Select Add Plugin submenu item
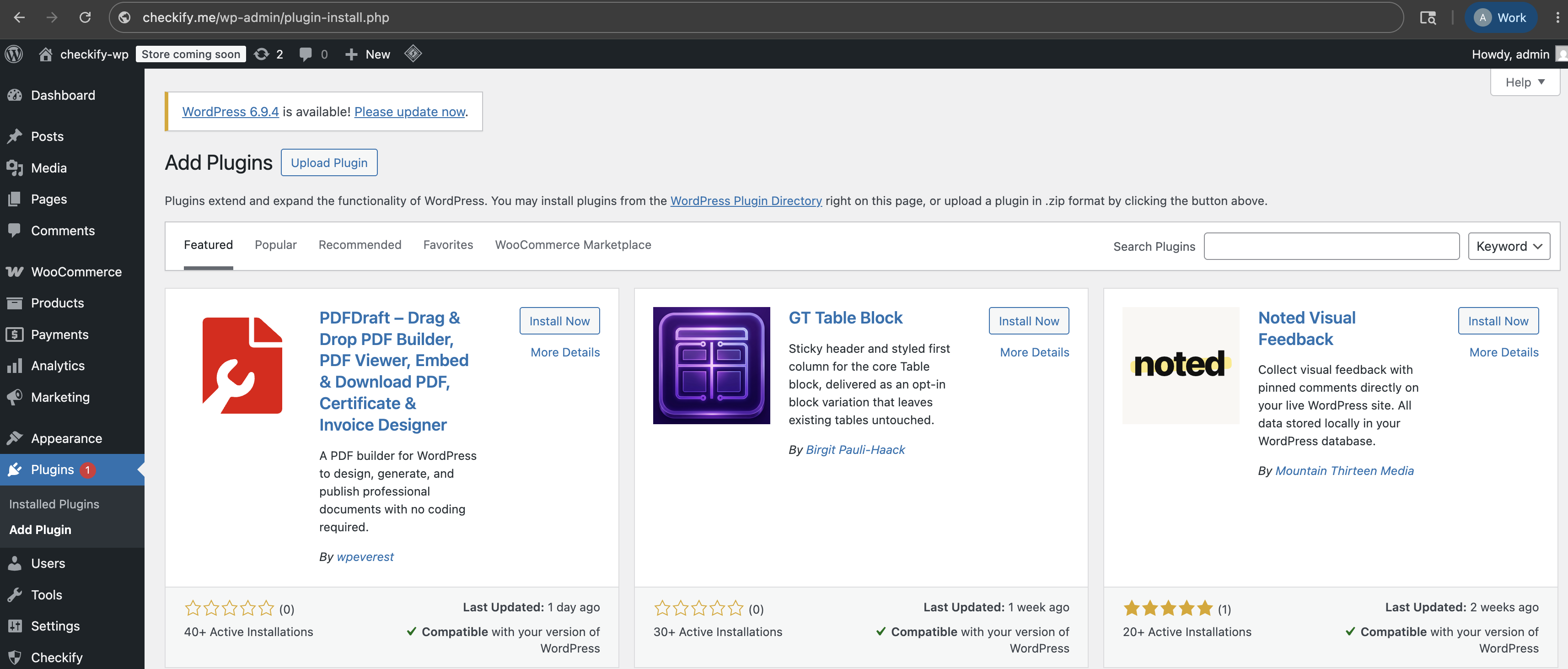Image resolution: width=1568 pixels, height=669 pixels. tap(40, 529)
